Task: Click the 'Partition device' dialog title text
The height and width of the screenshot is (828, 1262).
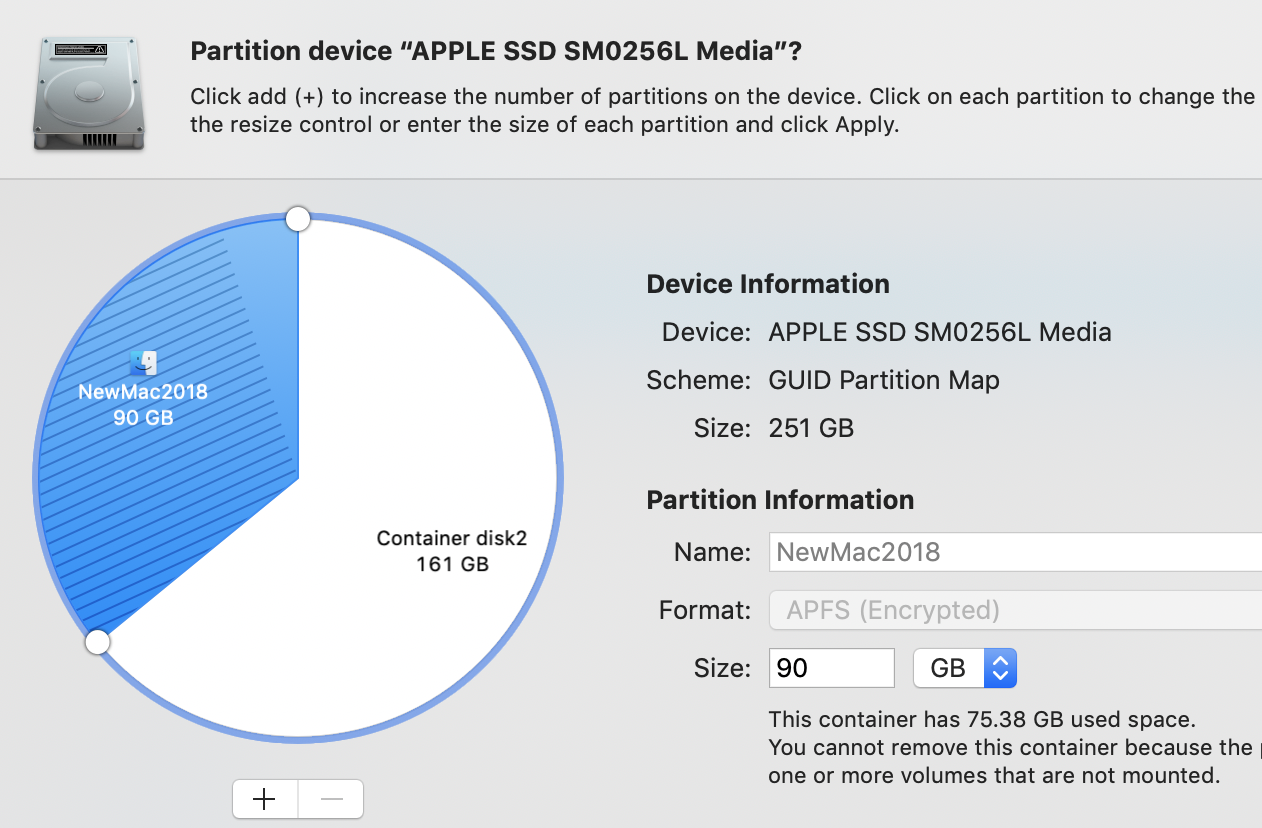Action: 496,52
